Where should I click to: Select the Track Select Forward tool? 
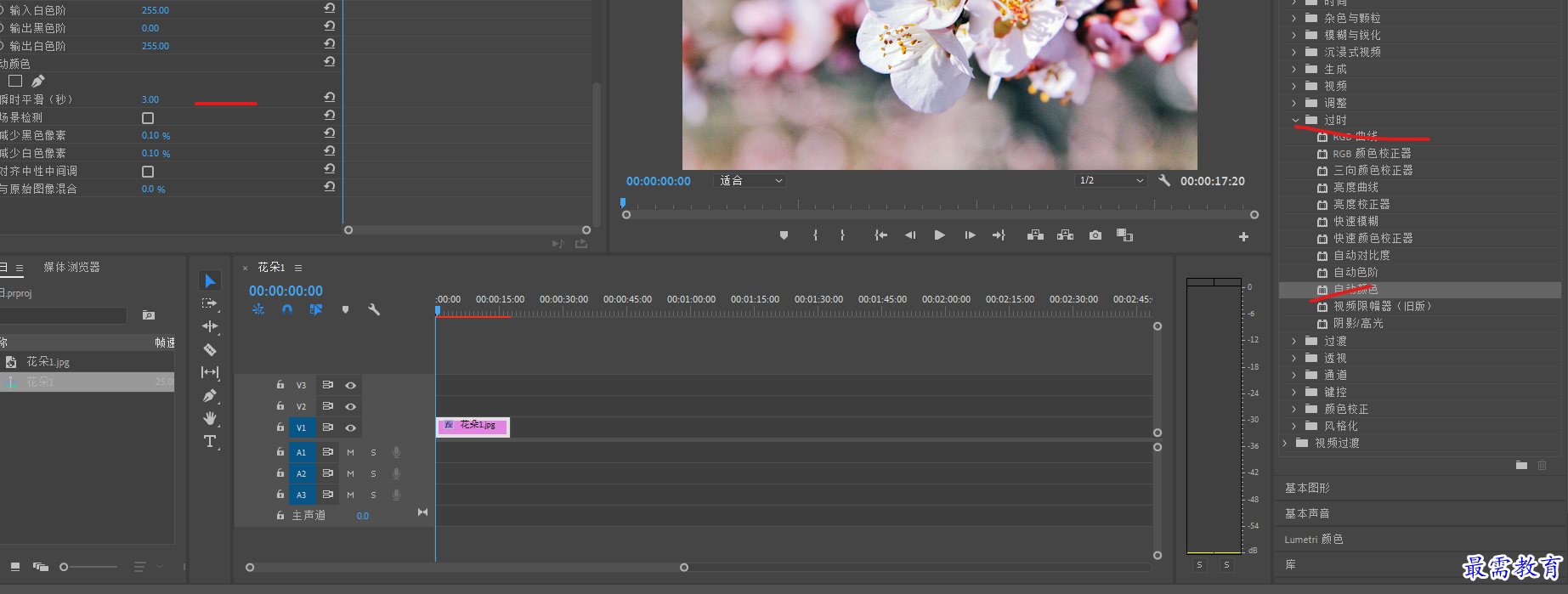(x=210, y=303)
